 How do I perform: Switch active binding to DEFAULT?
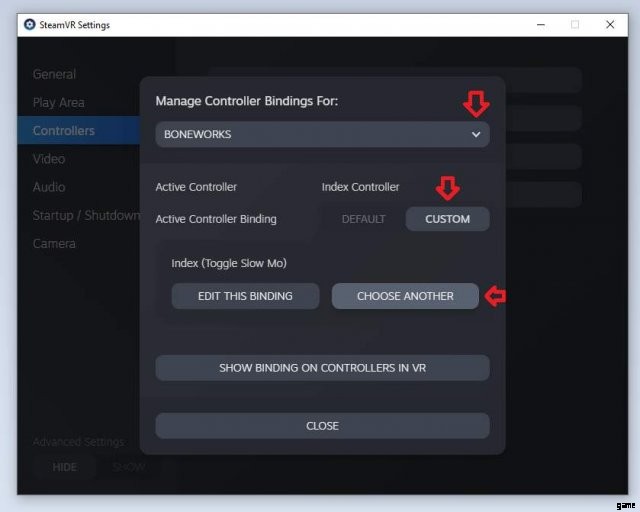point(363,219)
